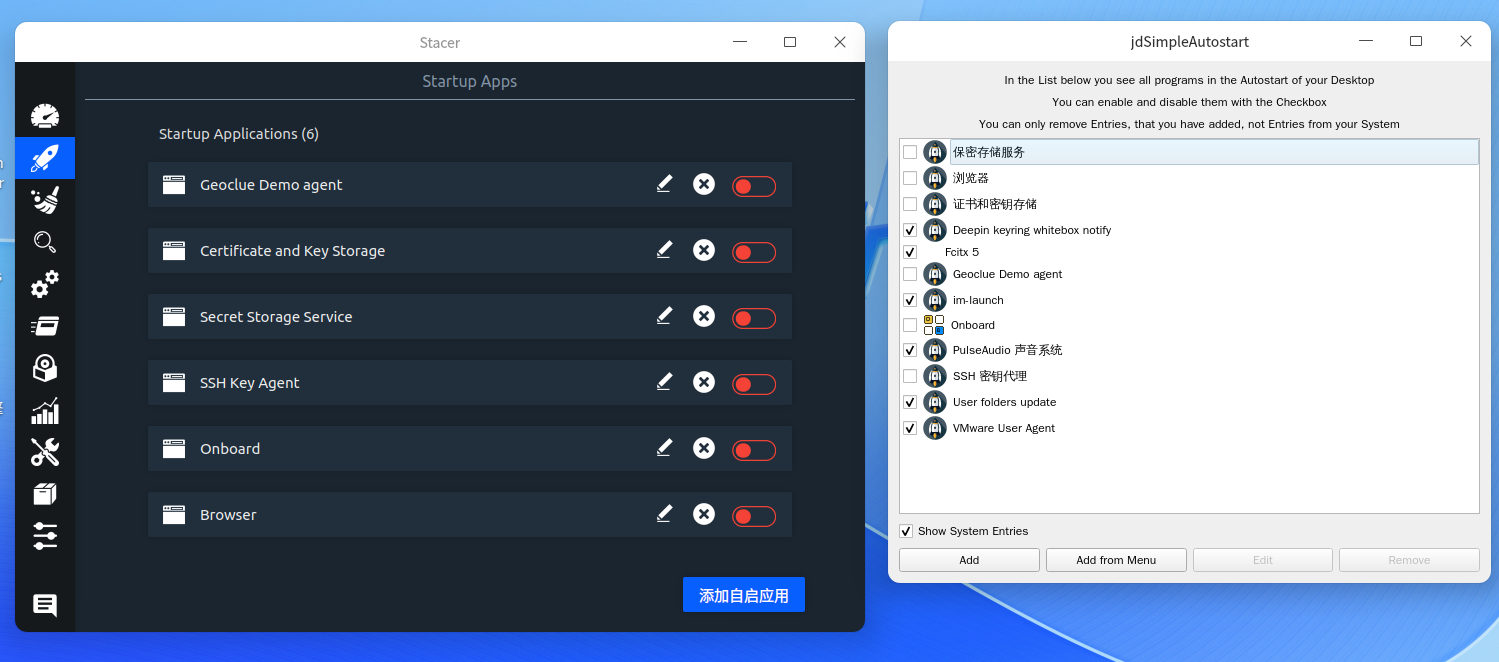Delete the SSH Key Agent startup entry
This screenshot has height=662, width=1499.
coord(704,382)
